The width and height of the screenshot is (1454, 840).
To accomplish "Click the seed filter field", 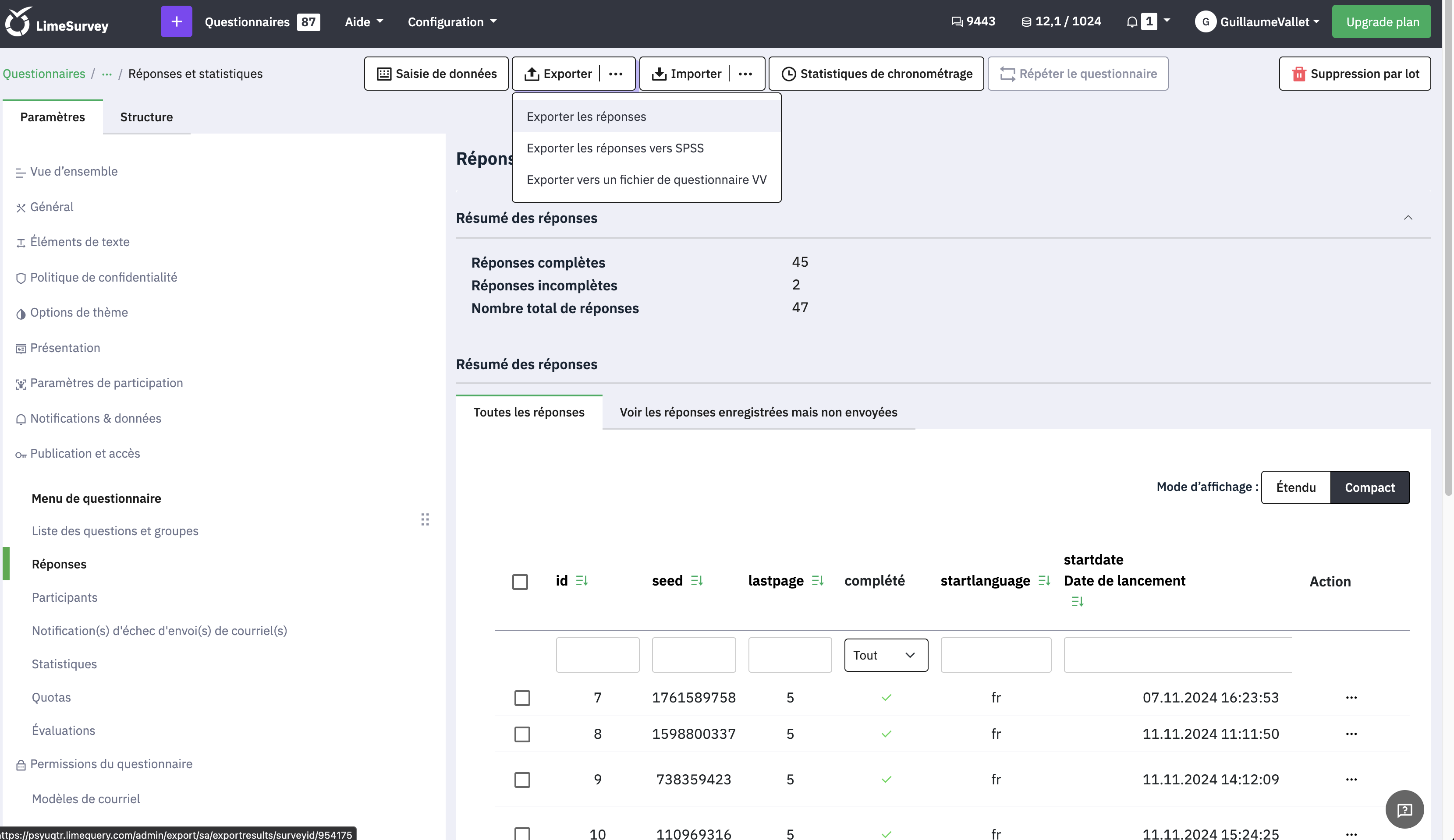I will coord(694,655).
